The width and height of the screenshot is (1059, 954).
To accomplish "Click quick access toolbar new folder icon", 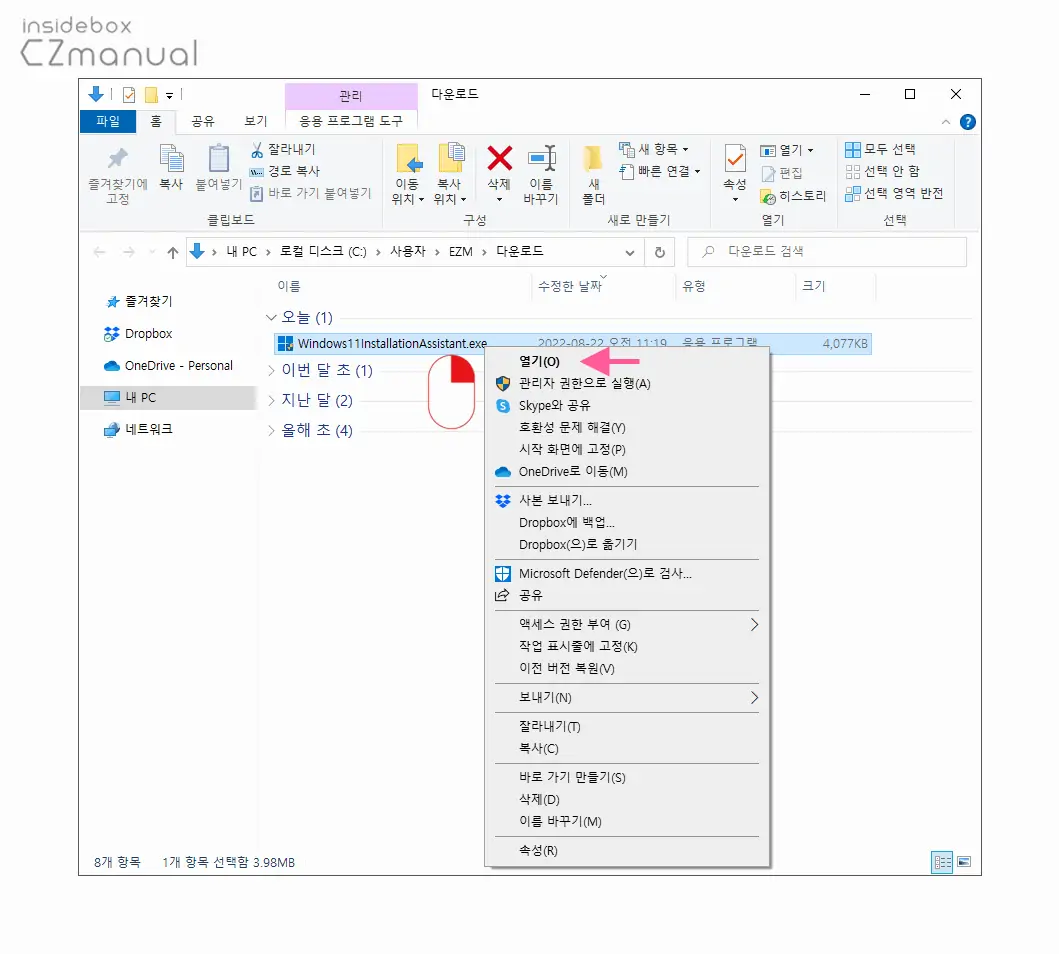I will (x=151, y=95).
